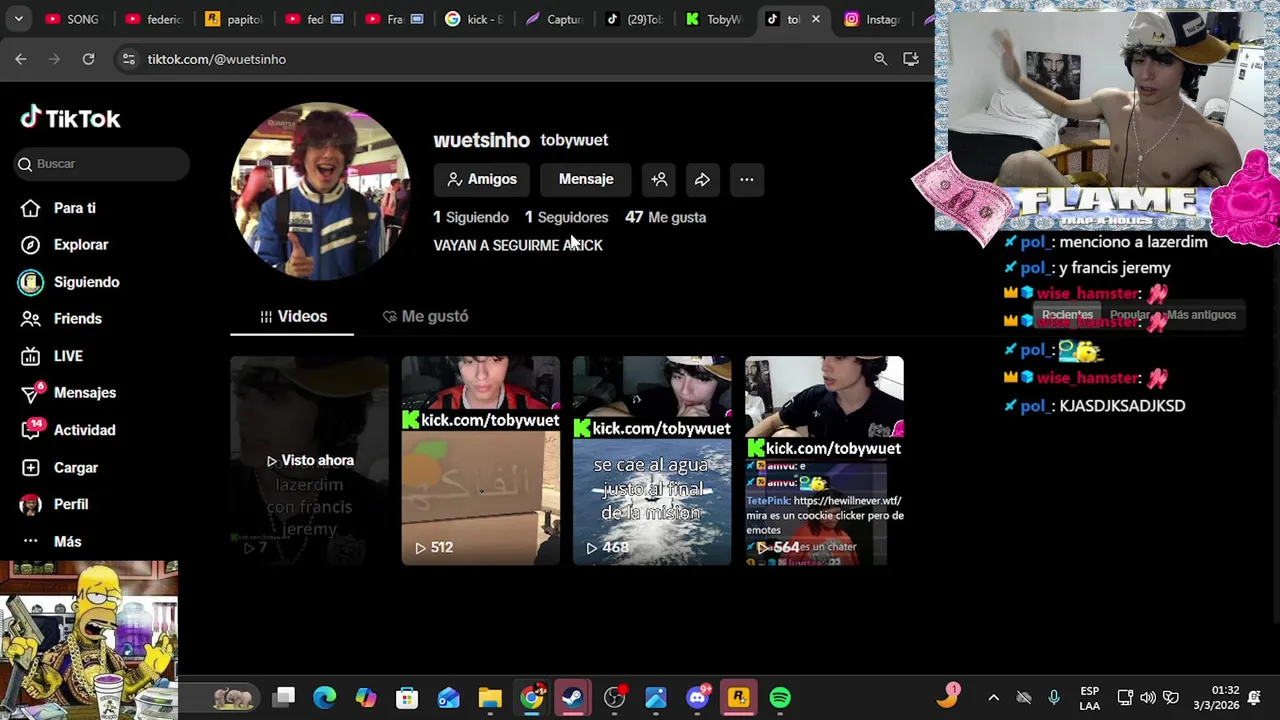Switch to the Instagram tab
Image resolution: width=1280 pixels, height=720 pixels.
click(873, 19)
